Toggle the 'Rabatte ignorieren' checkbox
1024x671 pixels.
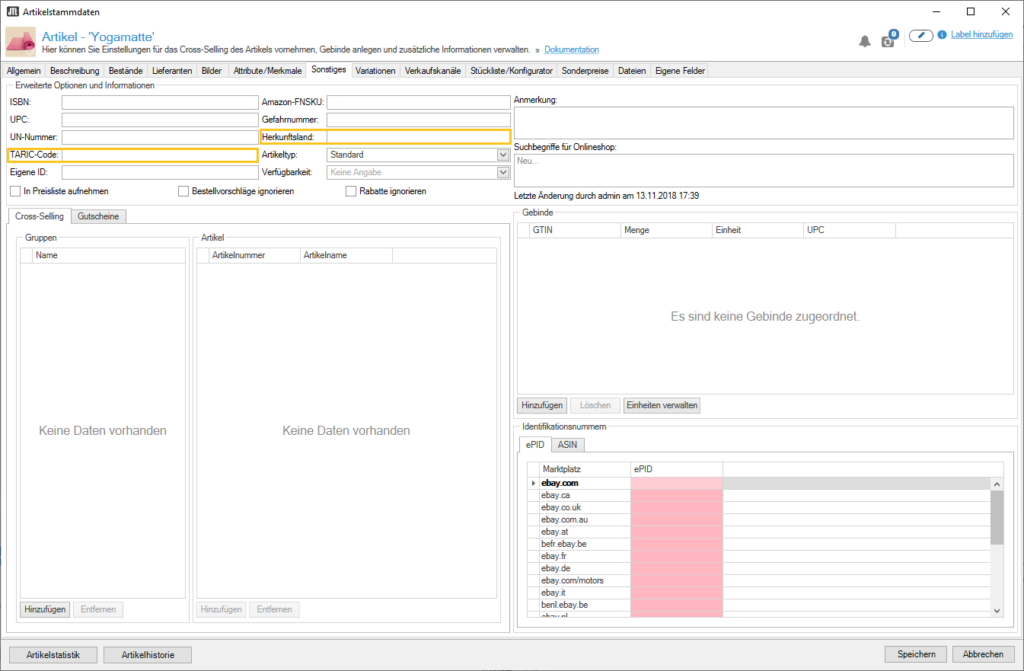pyautogui.click(x=351, y=191)
